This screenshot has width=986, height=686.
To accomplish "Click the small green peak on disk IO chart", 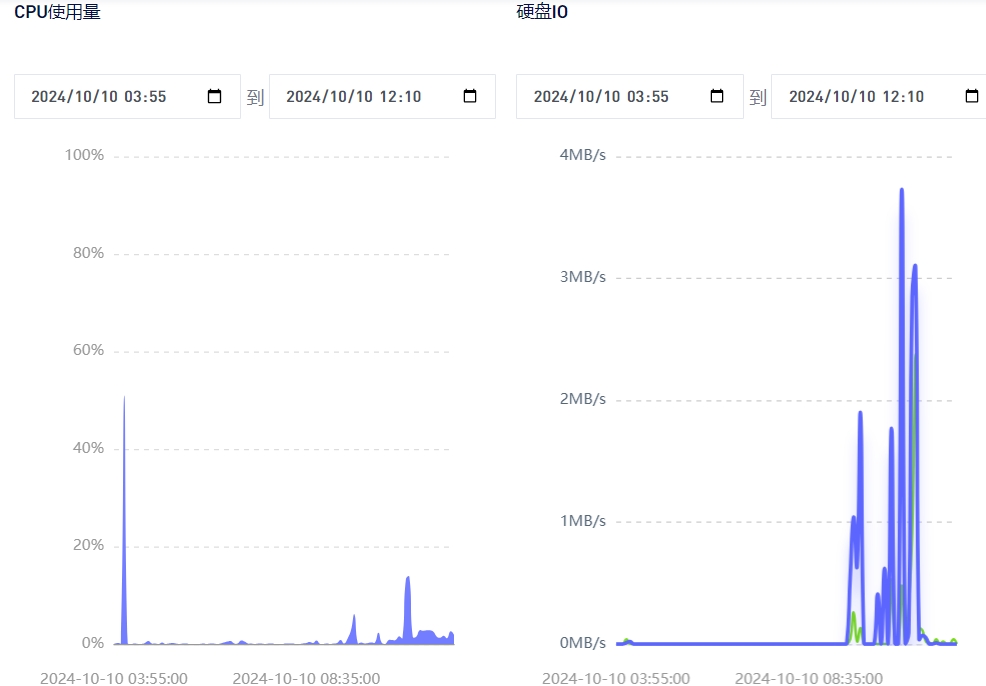I will [x=853, y=614].
